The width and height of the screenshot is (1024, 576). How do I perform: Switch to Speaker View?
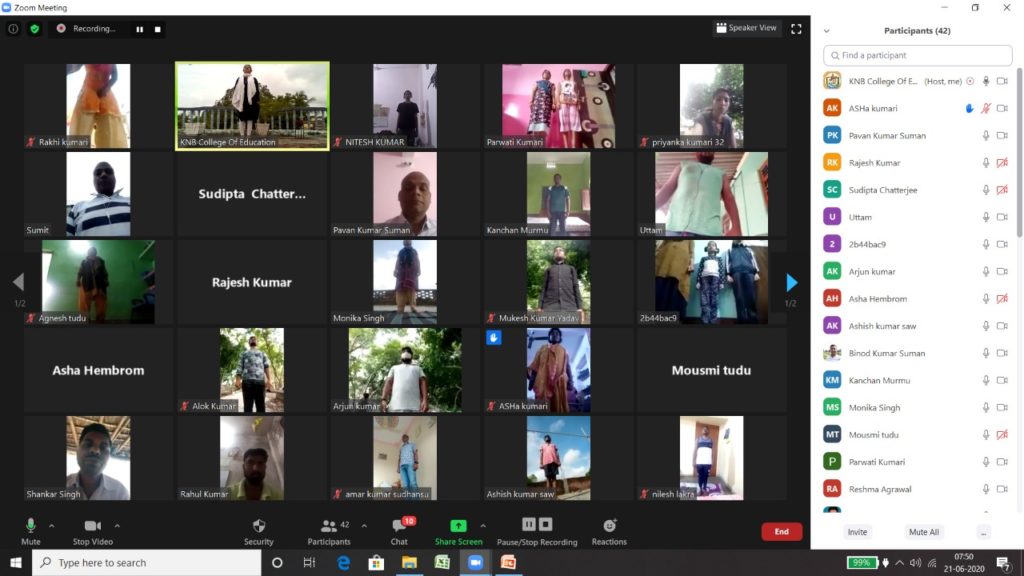pos(747,28)
